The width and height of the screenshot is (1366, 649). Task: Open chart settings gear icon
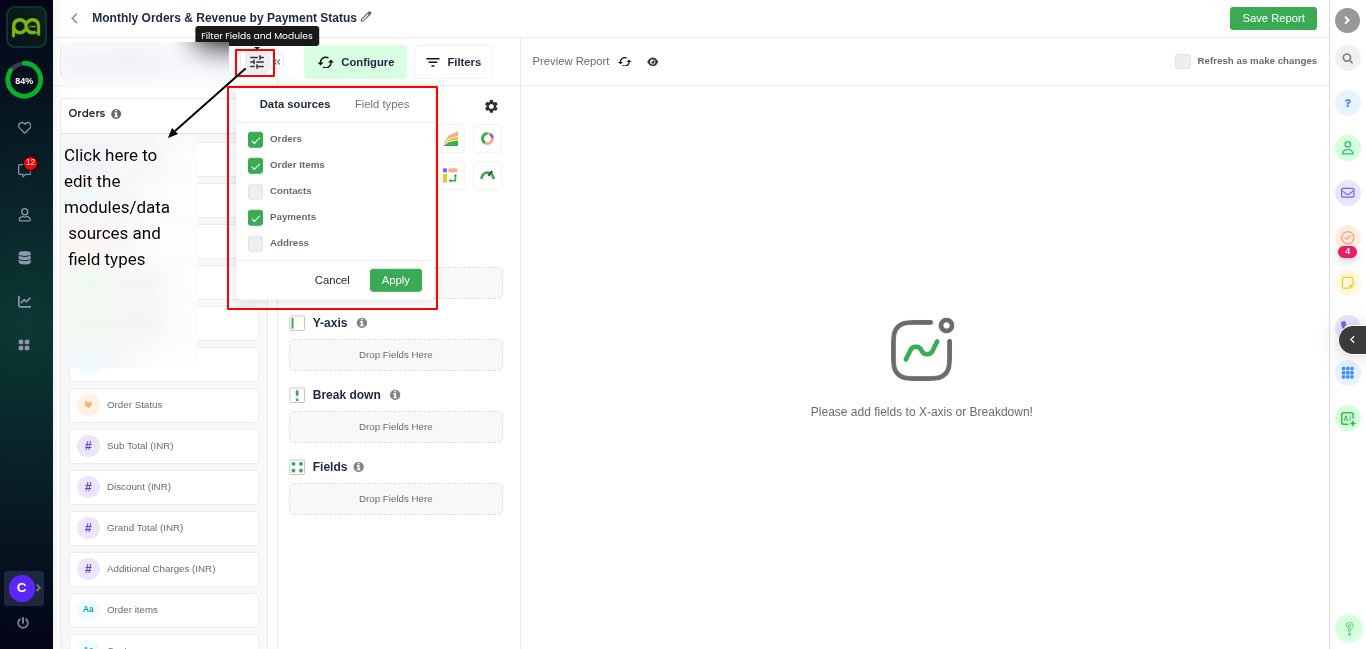pos(491,106)
